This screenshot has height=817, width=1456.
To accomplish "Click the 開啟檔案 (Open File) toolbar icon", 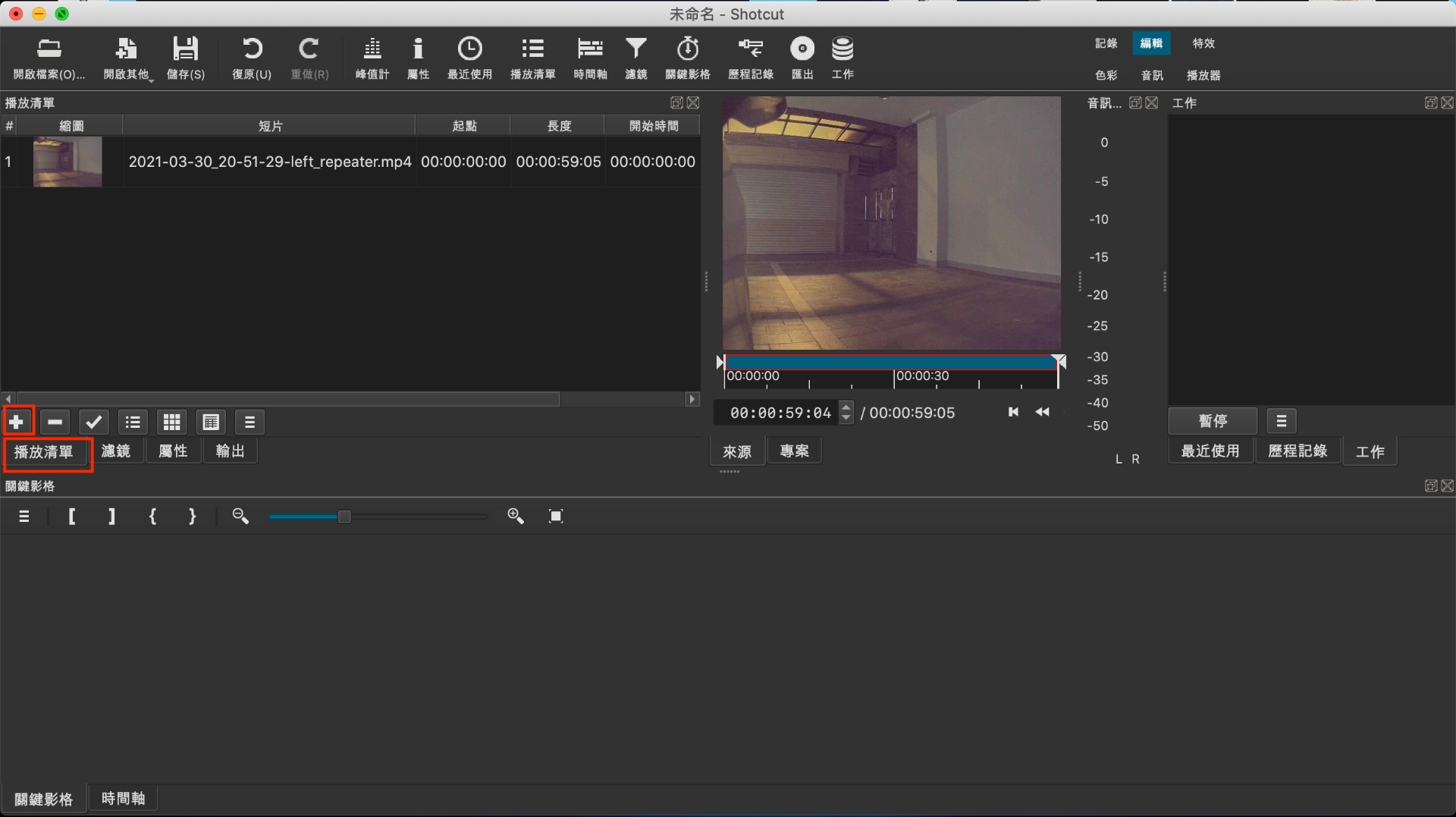I will [x=49, y=58].
